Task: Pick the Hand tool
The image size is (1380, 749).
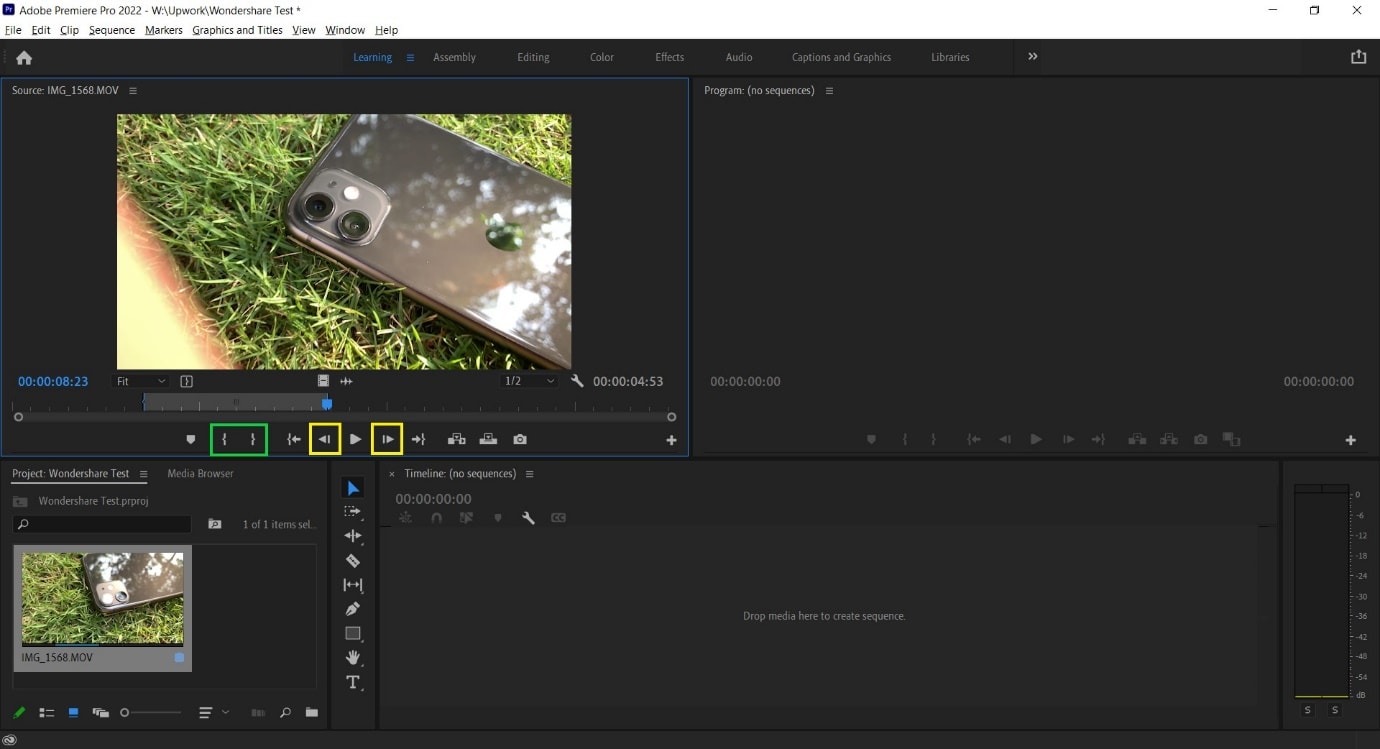Action: 353,657
